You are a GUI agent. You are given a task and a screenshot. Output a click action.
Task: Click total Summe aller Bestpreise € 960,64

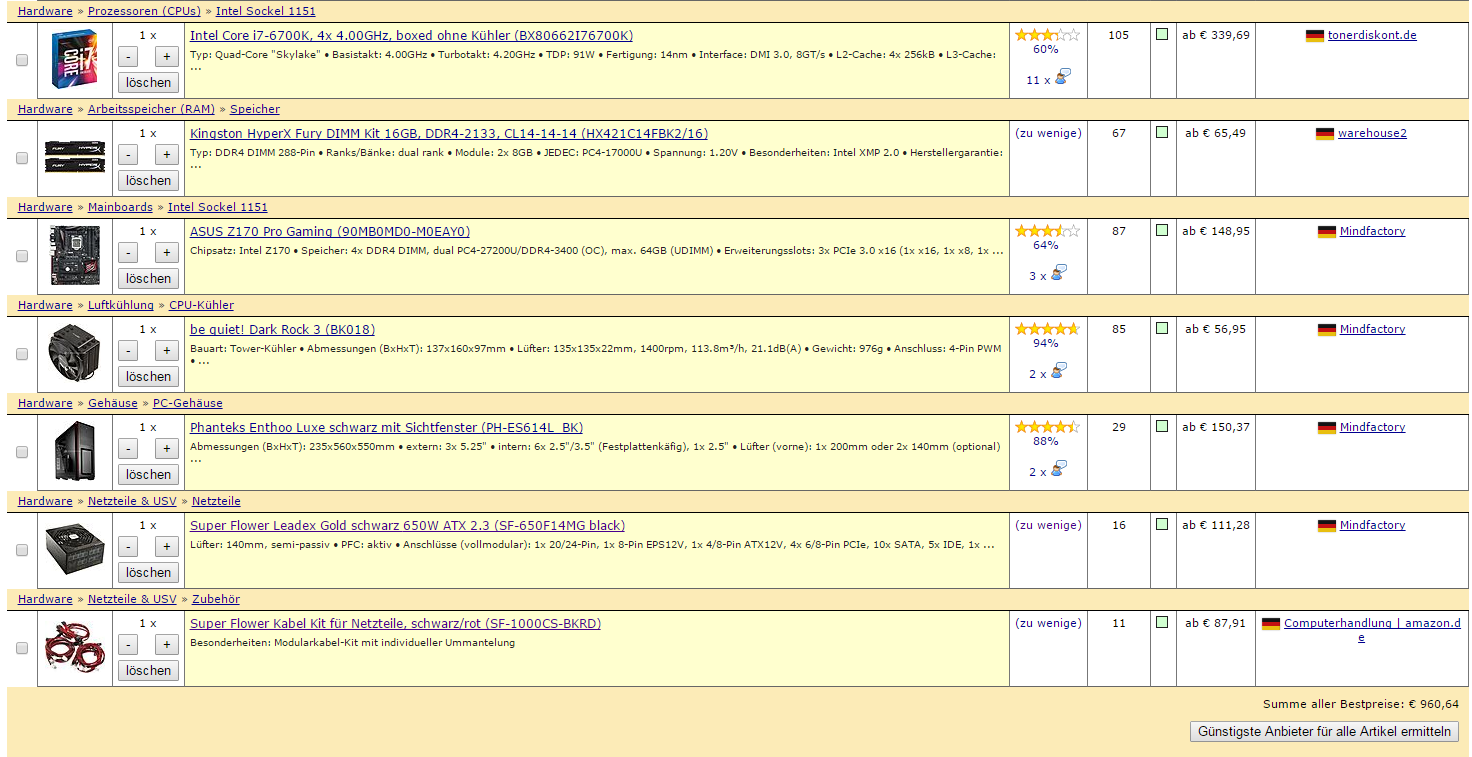click(x=1361, y=704)
